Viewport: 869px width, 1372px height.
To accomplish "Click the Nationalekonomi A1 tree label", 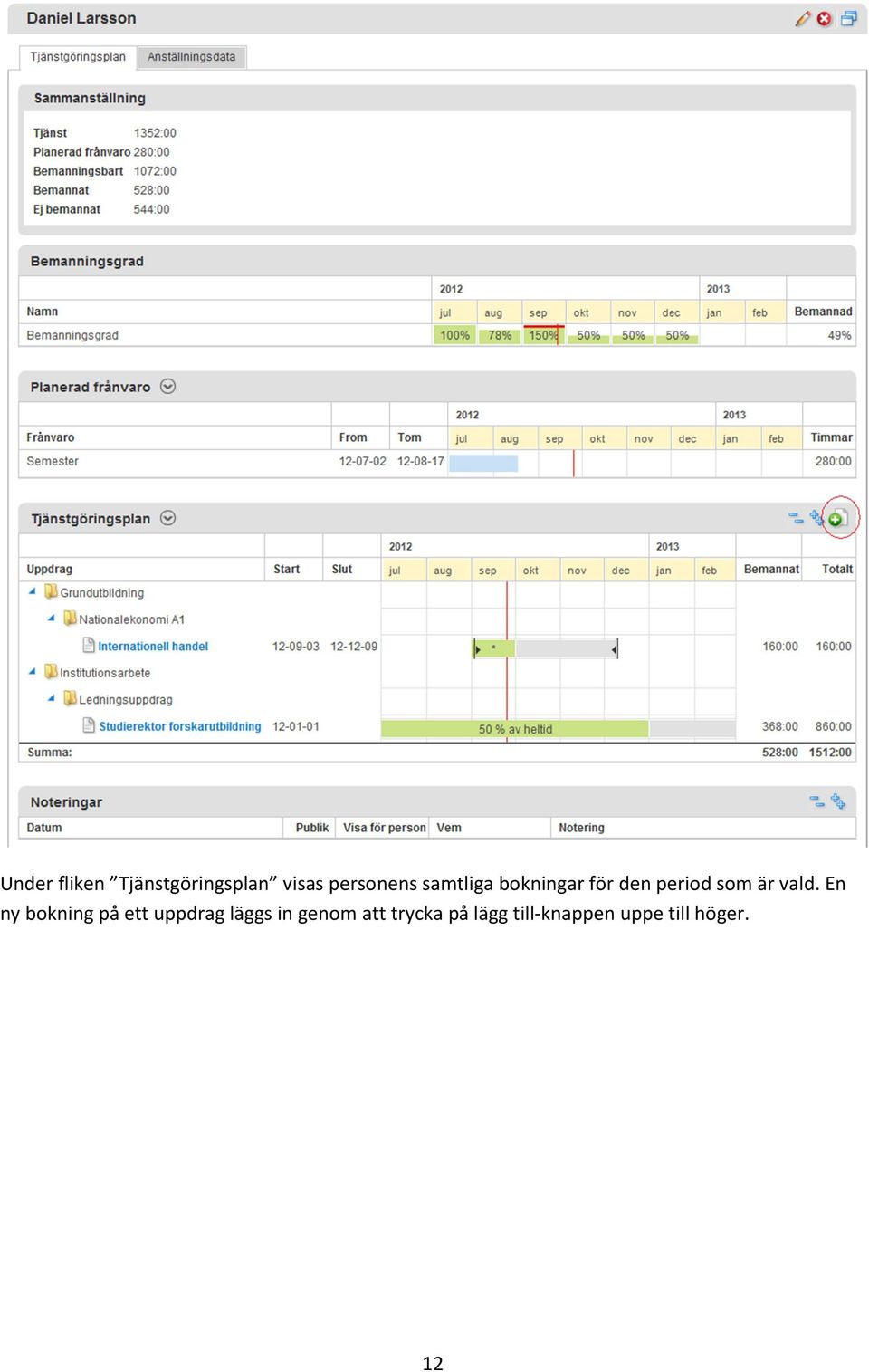I will tap(132, 619).
